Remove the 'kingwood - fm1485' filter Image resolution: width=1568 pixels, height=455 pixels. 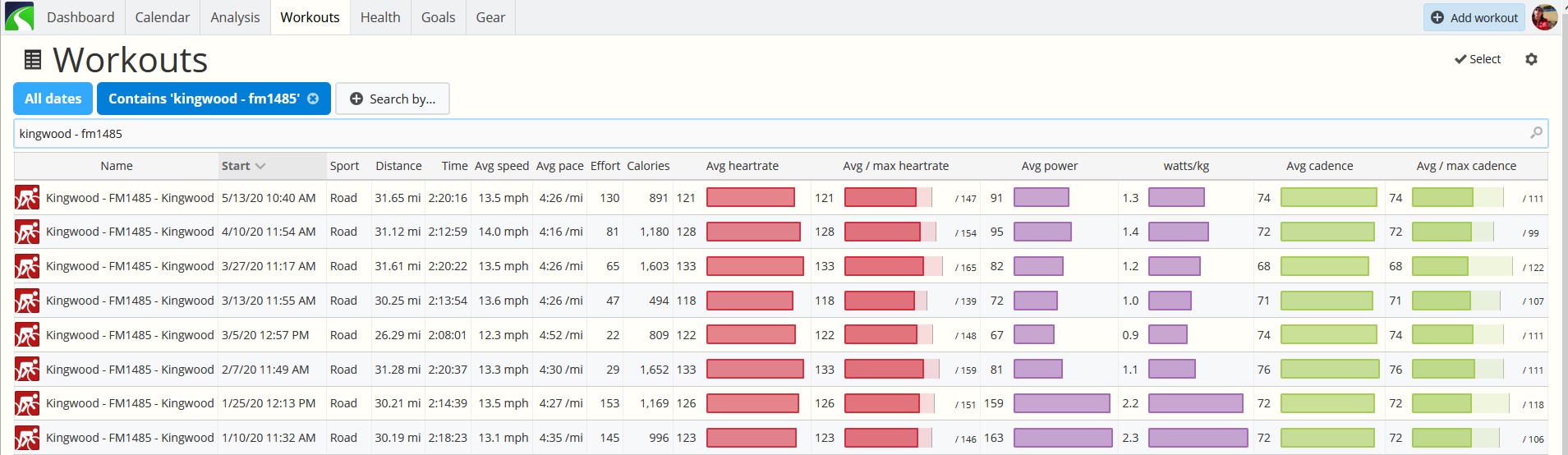[313, 99]
